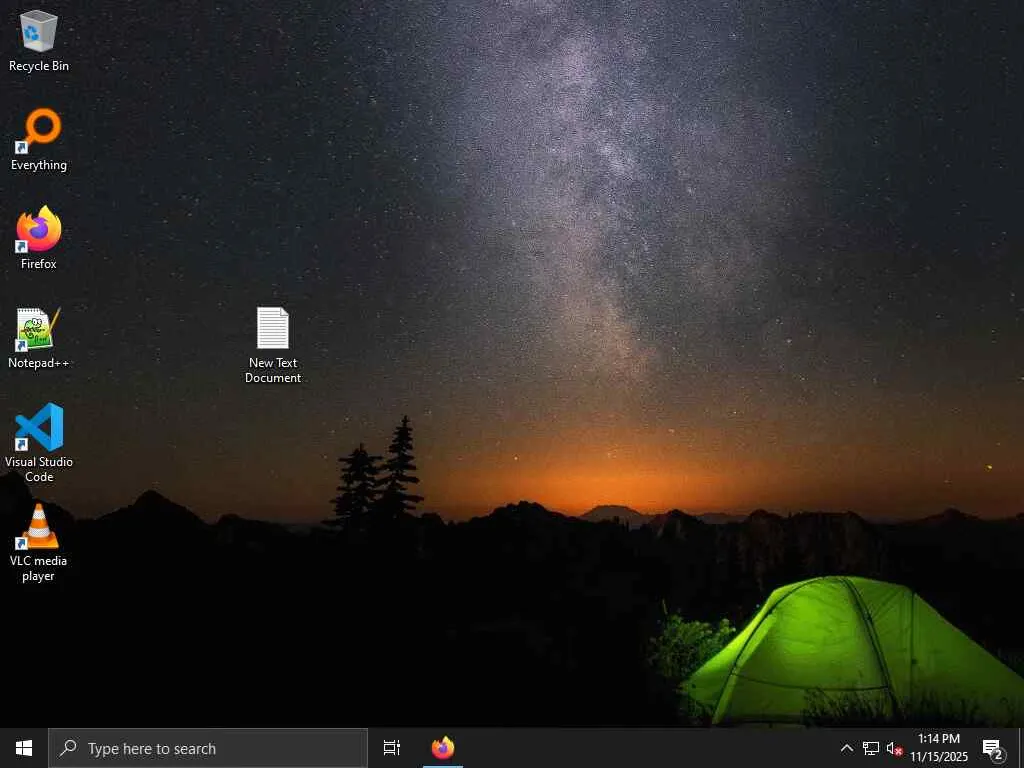Open the network status tray icon
Viewport: 1024px width, 768px height.
tap(871, 748)
